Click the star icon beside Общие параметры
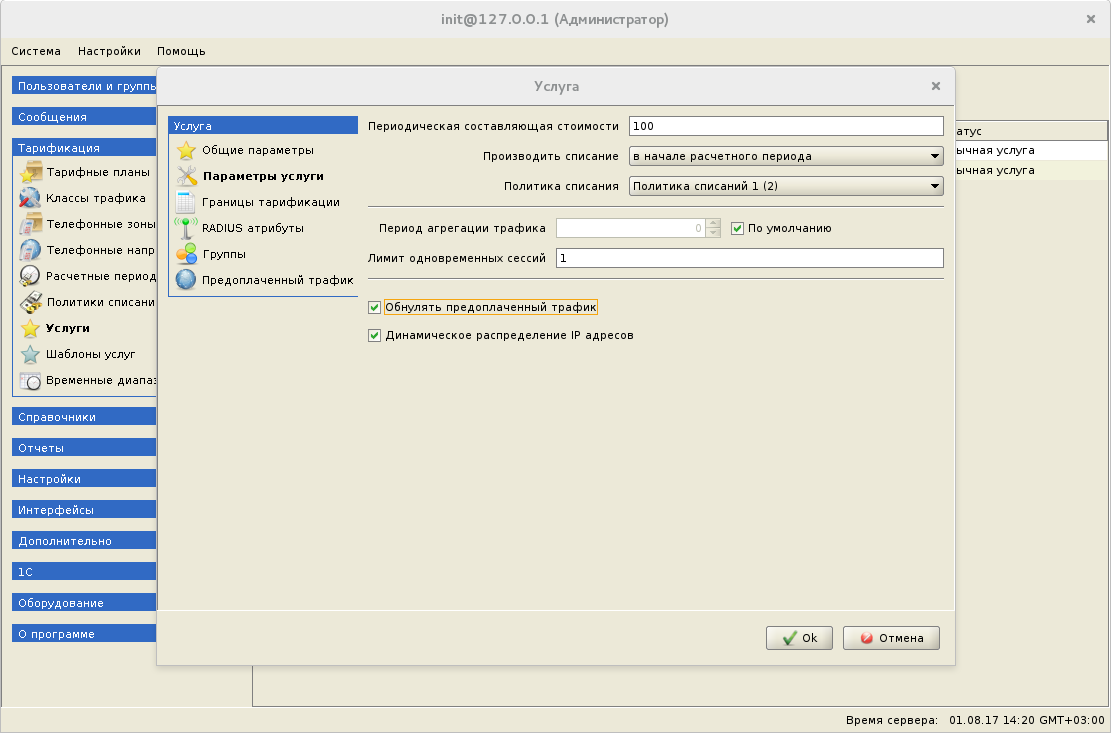 [185, 151]
